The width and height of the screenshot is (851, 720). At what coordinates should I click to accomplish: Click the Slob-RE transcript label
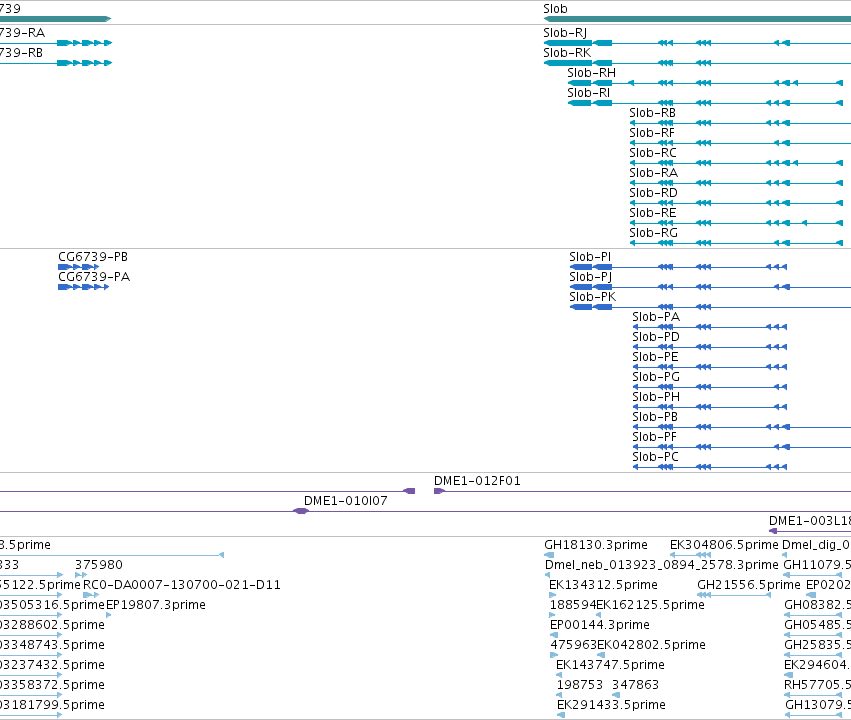653,214
